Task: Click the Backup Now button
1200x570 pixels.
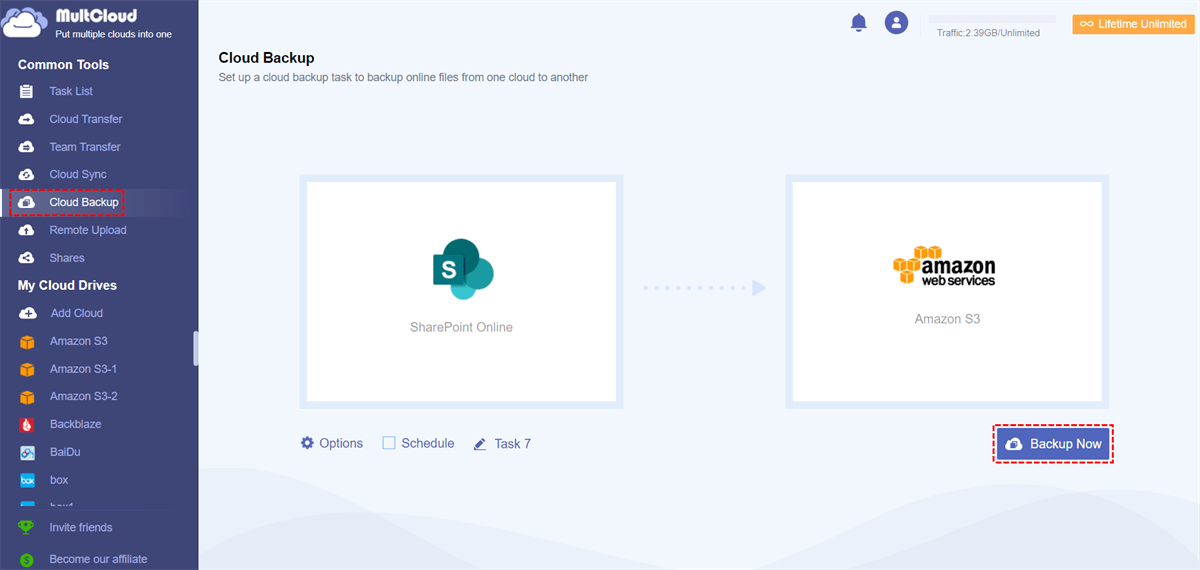Action: click(x=1053, y=444)
